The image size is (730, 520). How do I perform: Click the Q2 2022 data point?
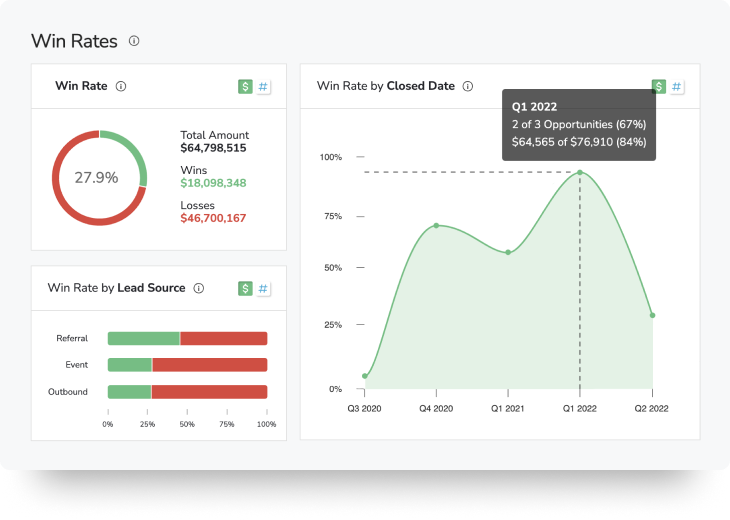(x=652, y=315)
